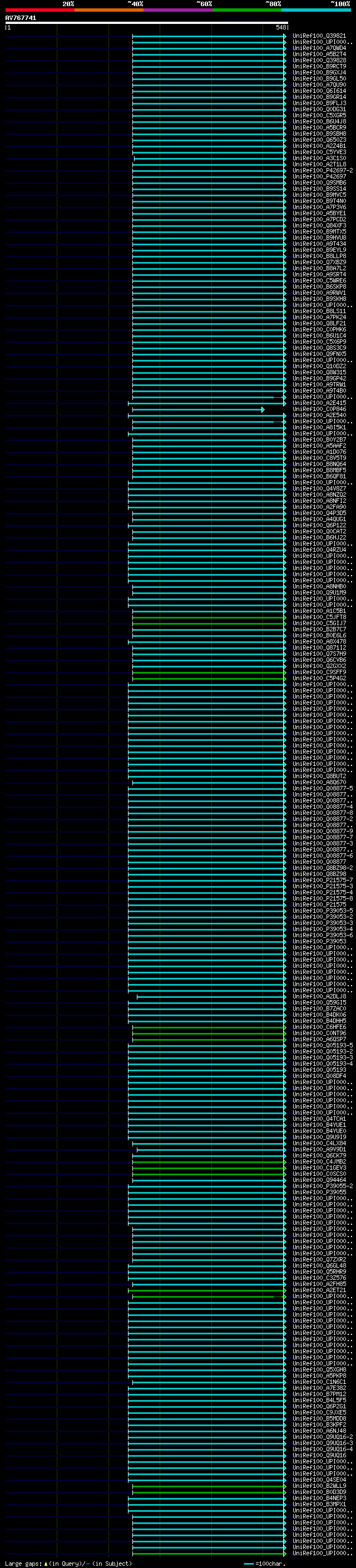Select hit label UniRef100_Q08877-9
Screen dimensions: 356x1568
(323, 832)
